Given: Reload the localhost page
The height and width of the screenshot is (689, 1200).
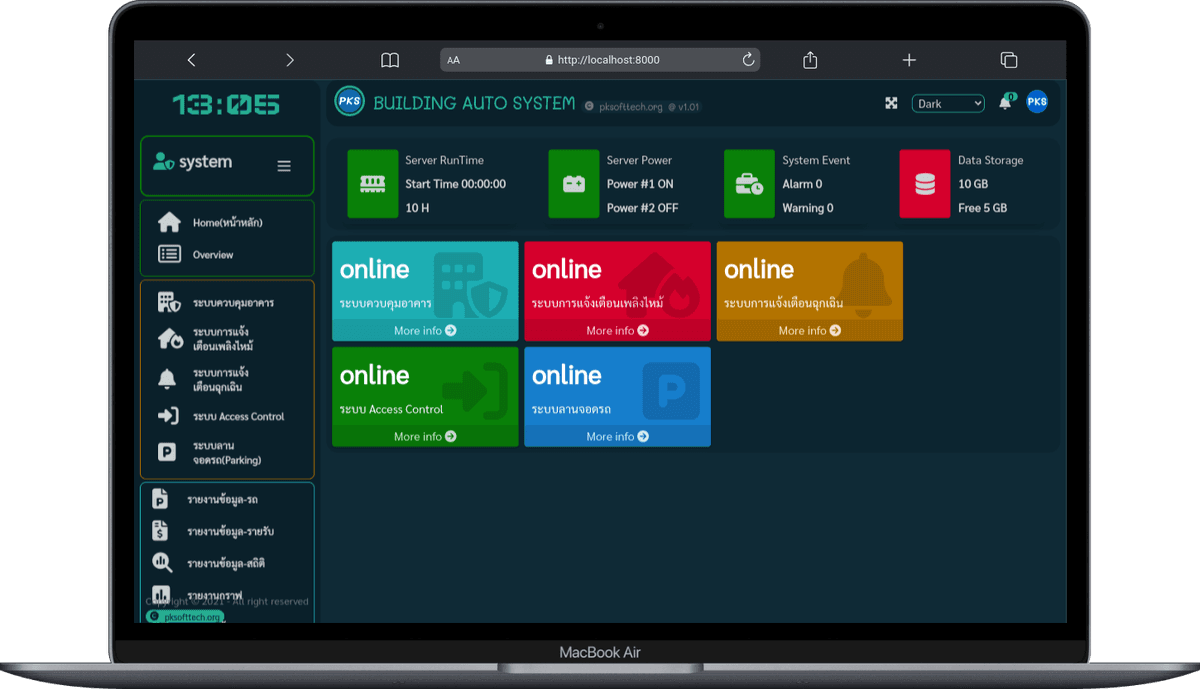Looking at the screenshot, I should pyautogui.click(x=748, y=60).
